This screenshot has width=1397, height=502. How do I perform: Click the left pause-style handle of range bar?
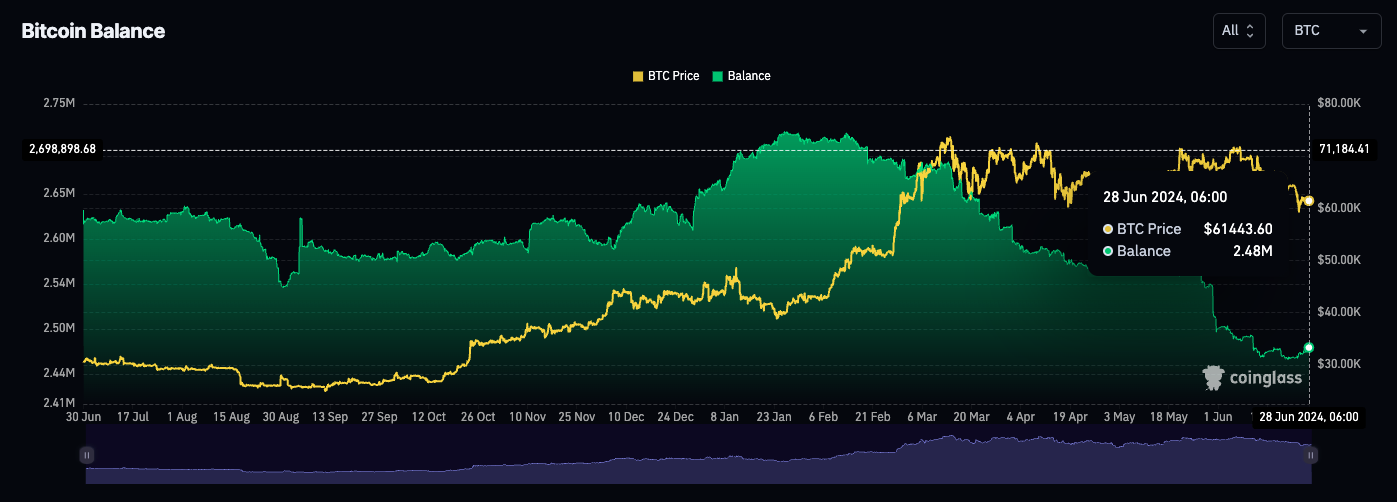pyautogui.click(x=87, y=455)
